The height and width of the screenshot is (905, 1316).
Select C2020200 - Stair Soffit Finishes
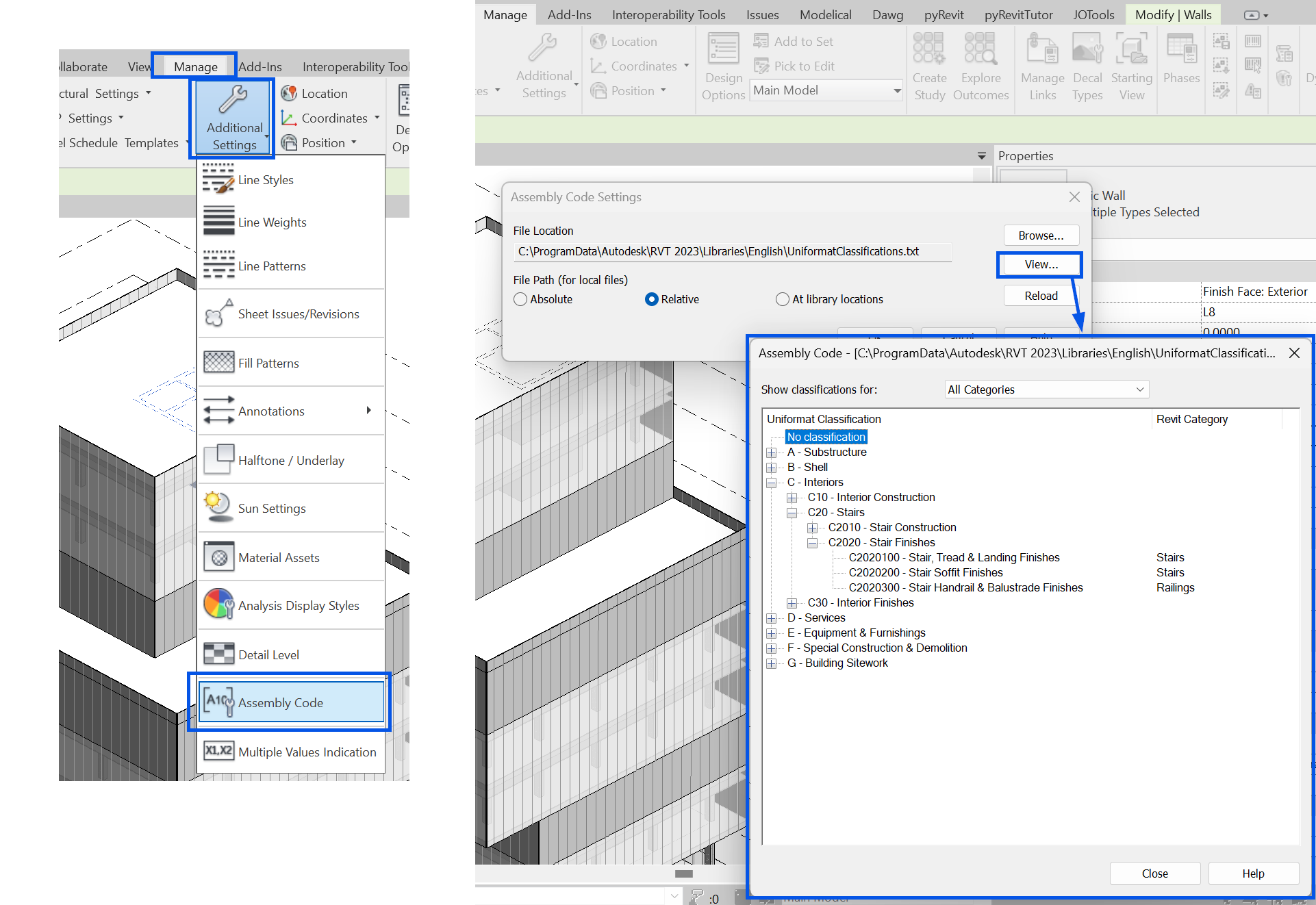[926, 572]
